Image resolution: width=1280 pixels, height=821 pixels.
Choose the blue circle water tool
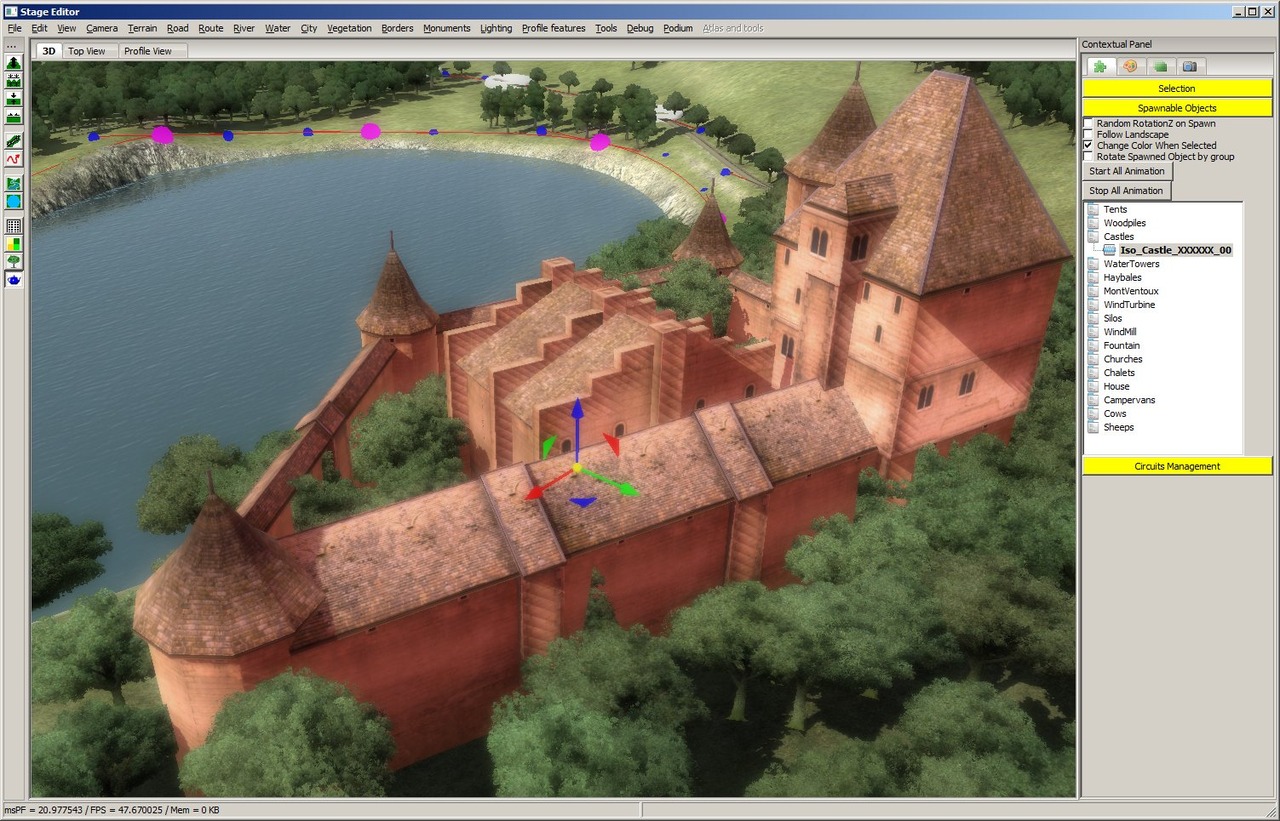click(14, 201)
